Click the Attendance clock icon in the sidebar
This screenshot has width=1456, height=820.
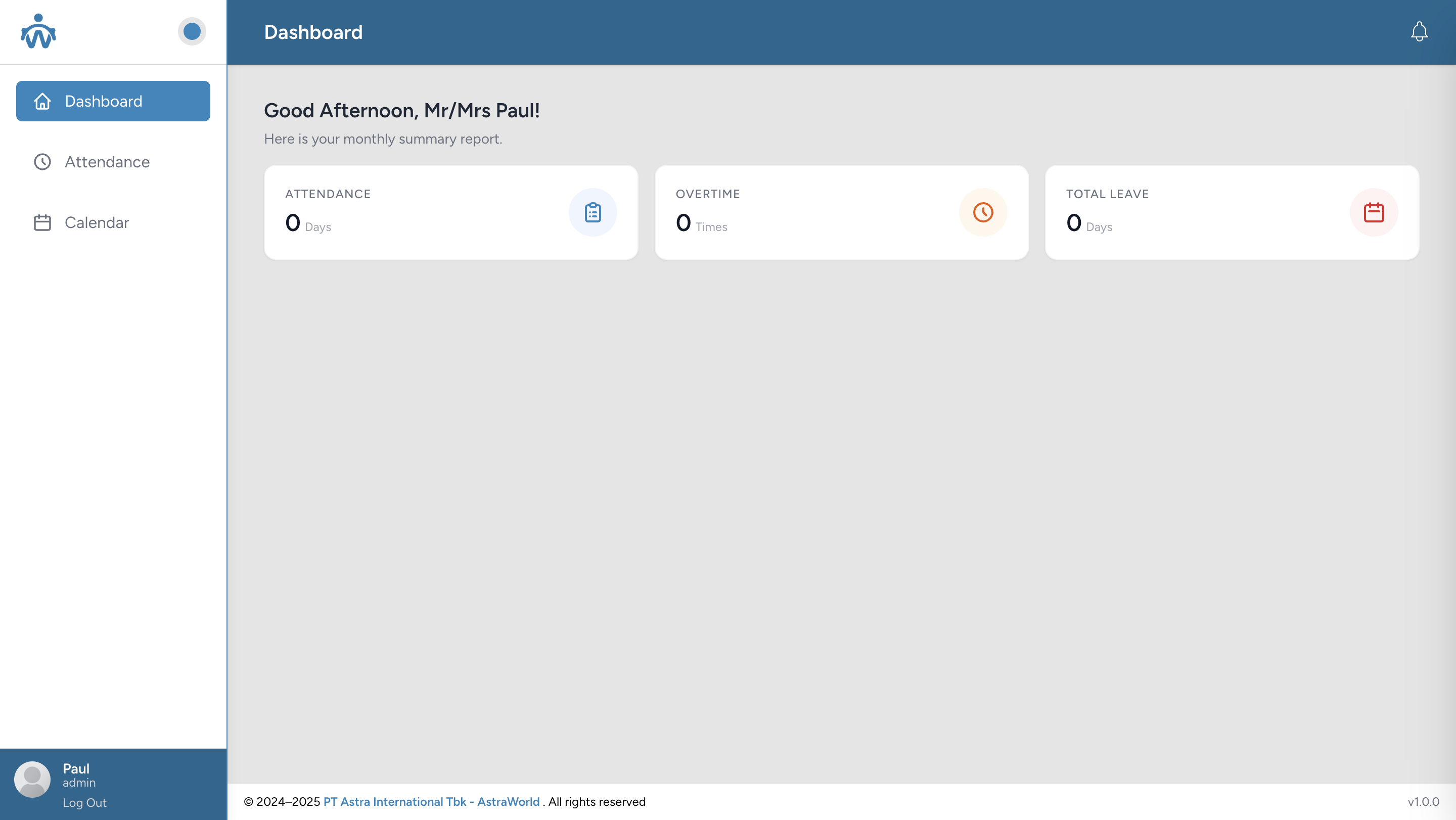pyautogui.click(x=42, y=162)
